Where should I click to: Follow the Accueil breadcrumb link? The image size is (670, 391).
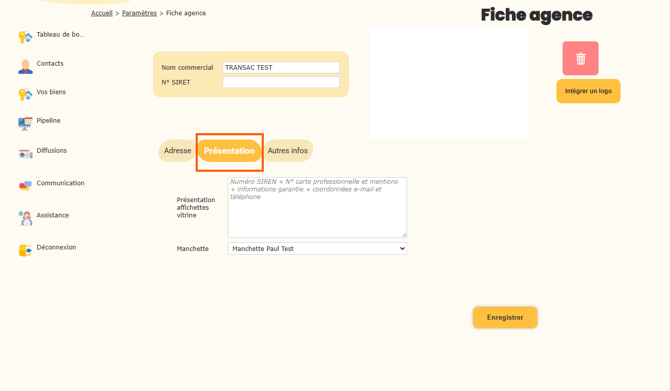coord(102,13)
